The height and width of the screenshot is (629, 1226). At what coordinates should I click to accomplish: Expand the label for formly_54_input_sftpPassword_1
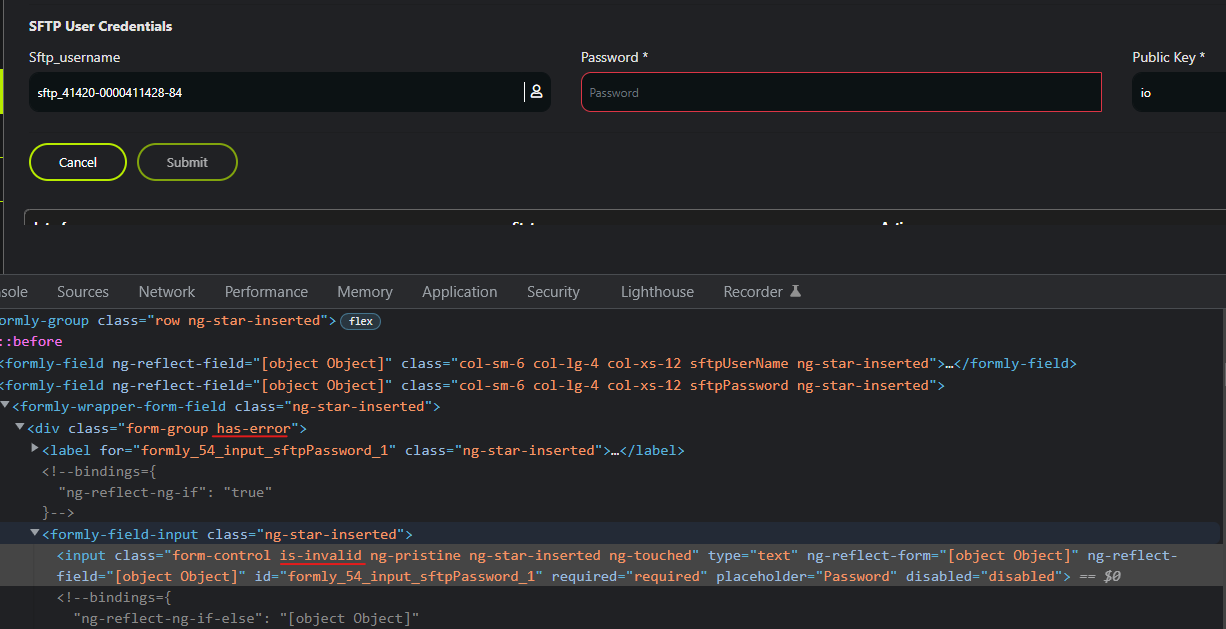[x=34, y=449]
